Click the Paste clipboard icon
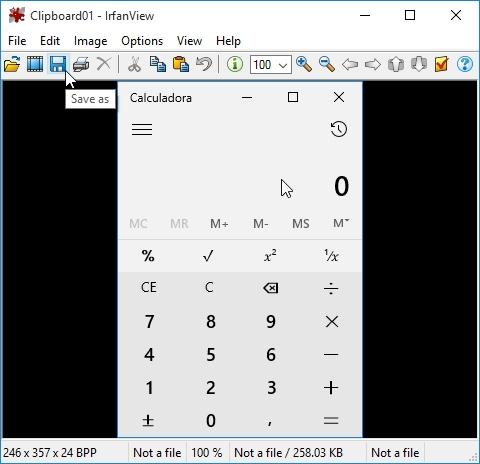Viewport: 480px width, 464px height. (x=181, y=64)
